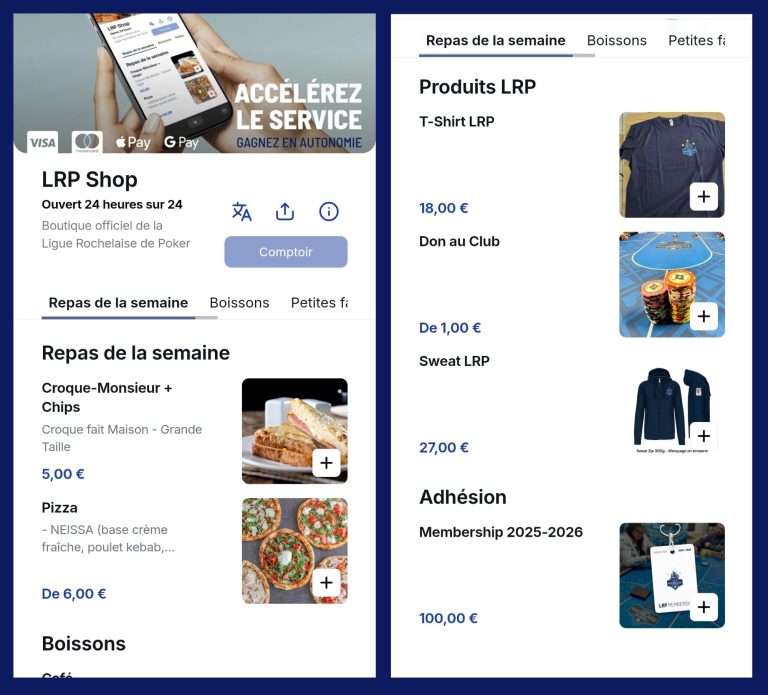Switch to Boissons tab on right screen
This screenshot has width=768, height=695.
pyautogui.click(x=617, y=40)
